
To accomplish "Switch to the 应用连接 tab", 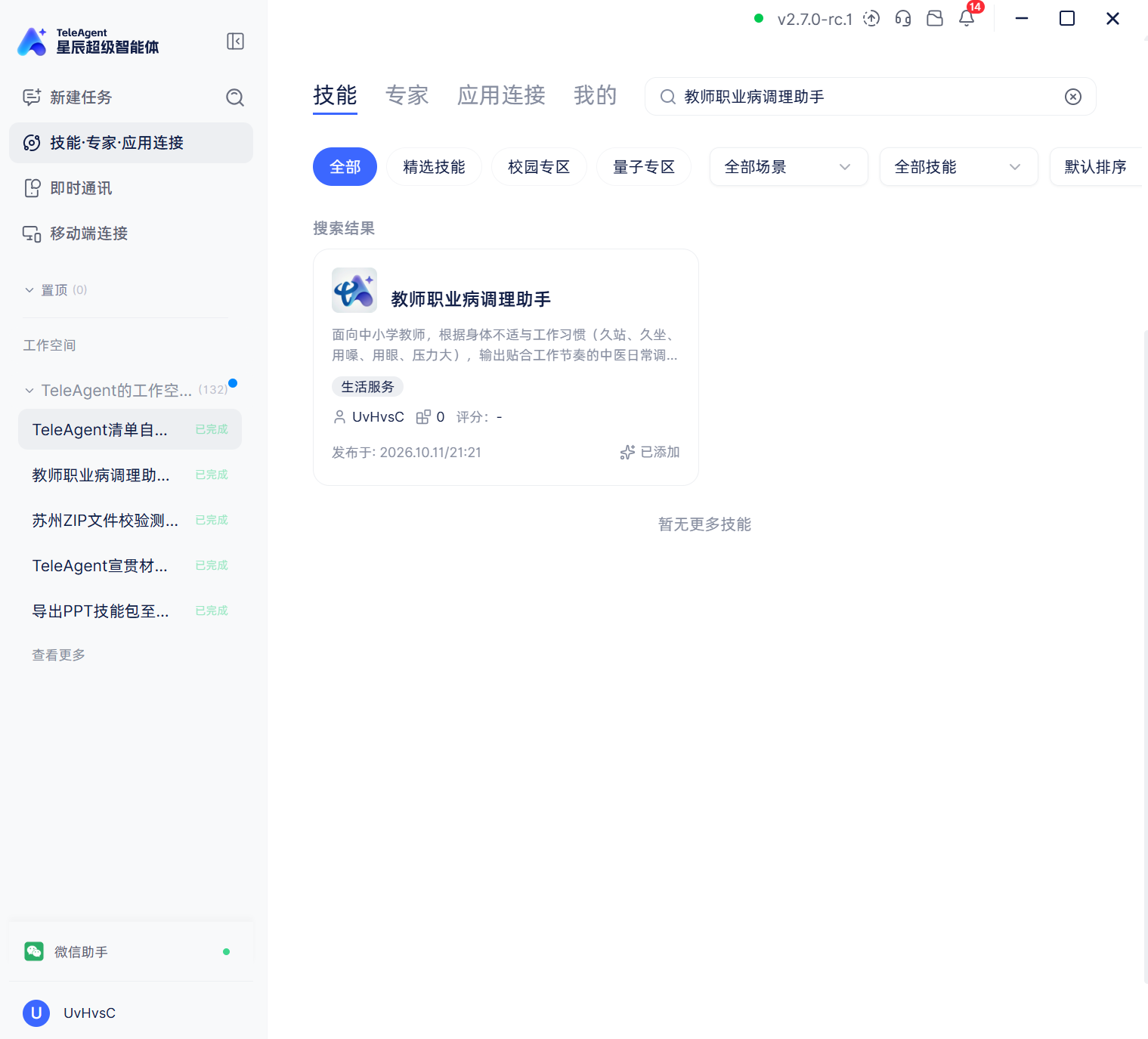I will (501, 96).
